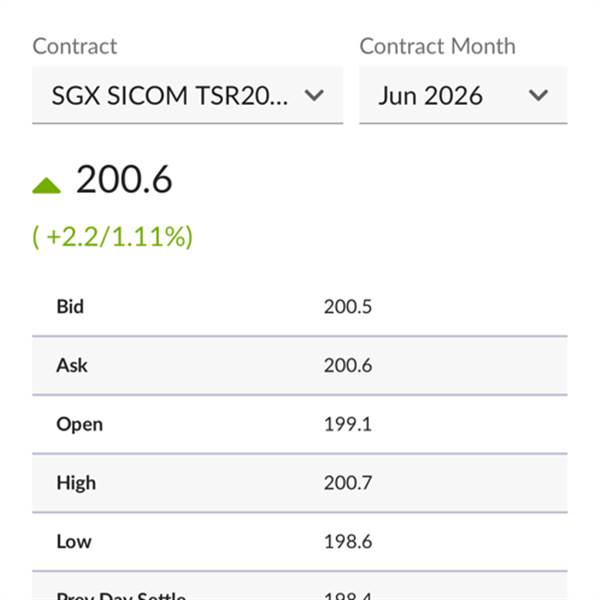Click the Open value 199.1
600x600 pixels.
click(348, 424)
